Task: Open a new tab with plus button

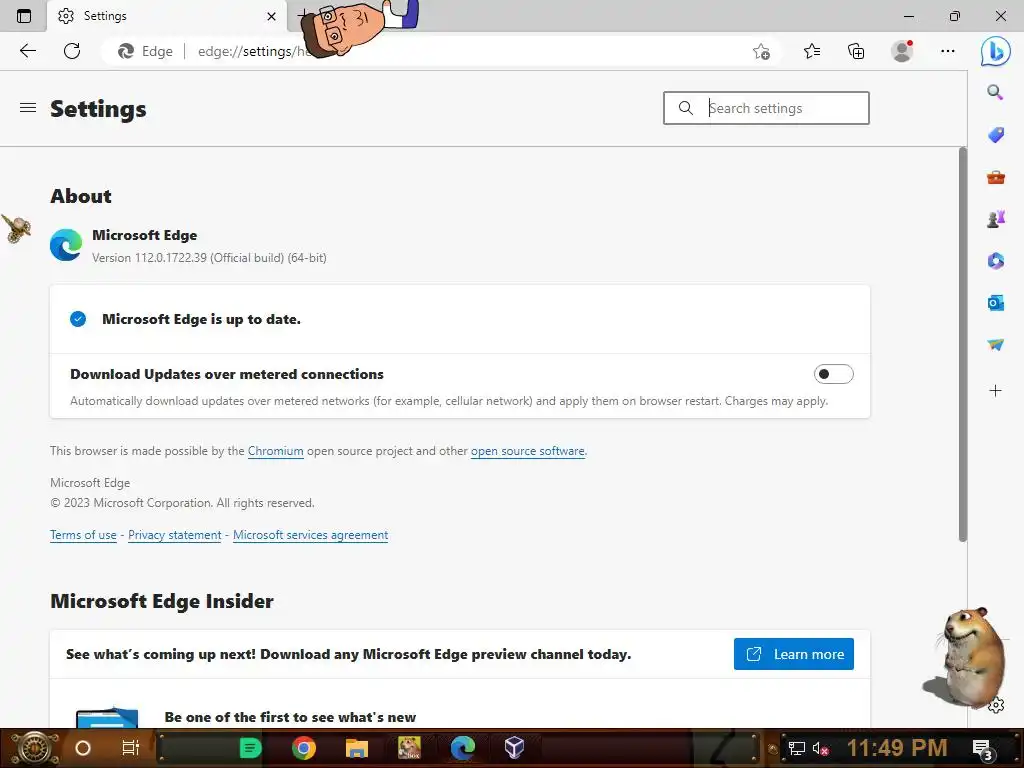Action: (x=302, y=14)
